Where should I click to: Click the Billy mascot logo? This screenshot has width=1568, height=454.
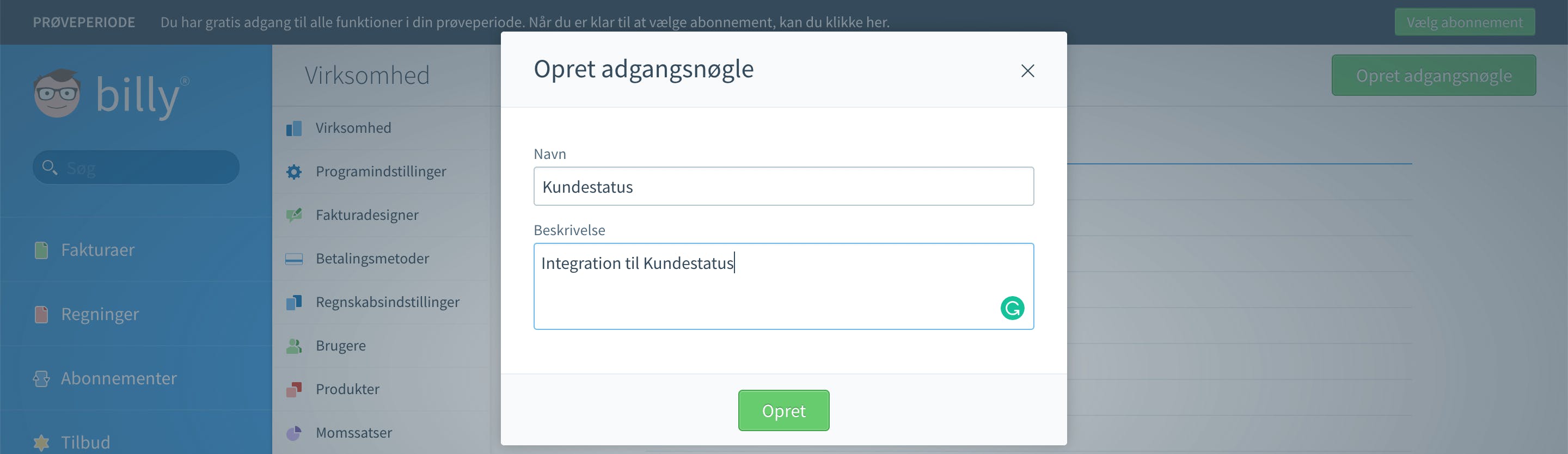coord(57,93)
